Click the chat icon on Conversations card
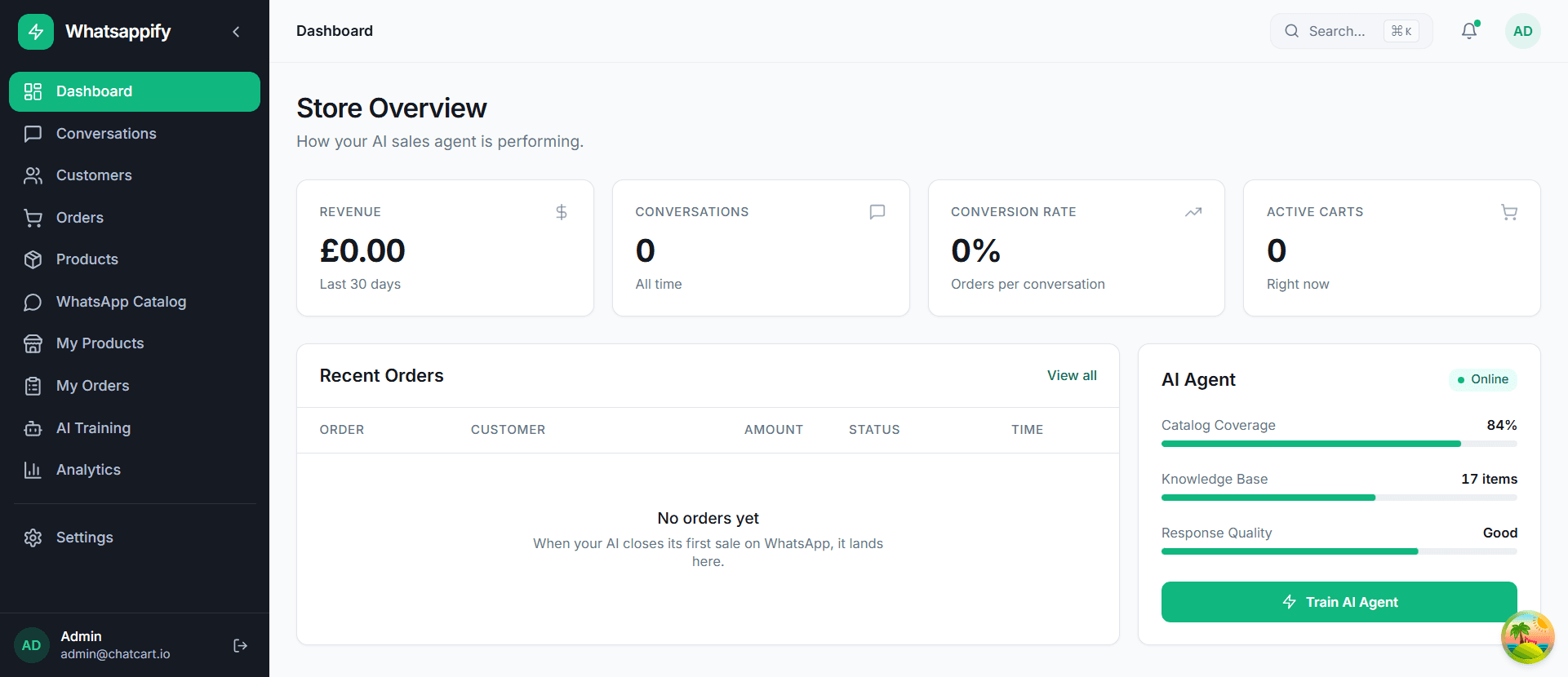1568x677 pixels. [x=877, y=212]
